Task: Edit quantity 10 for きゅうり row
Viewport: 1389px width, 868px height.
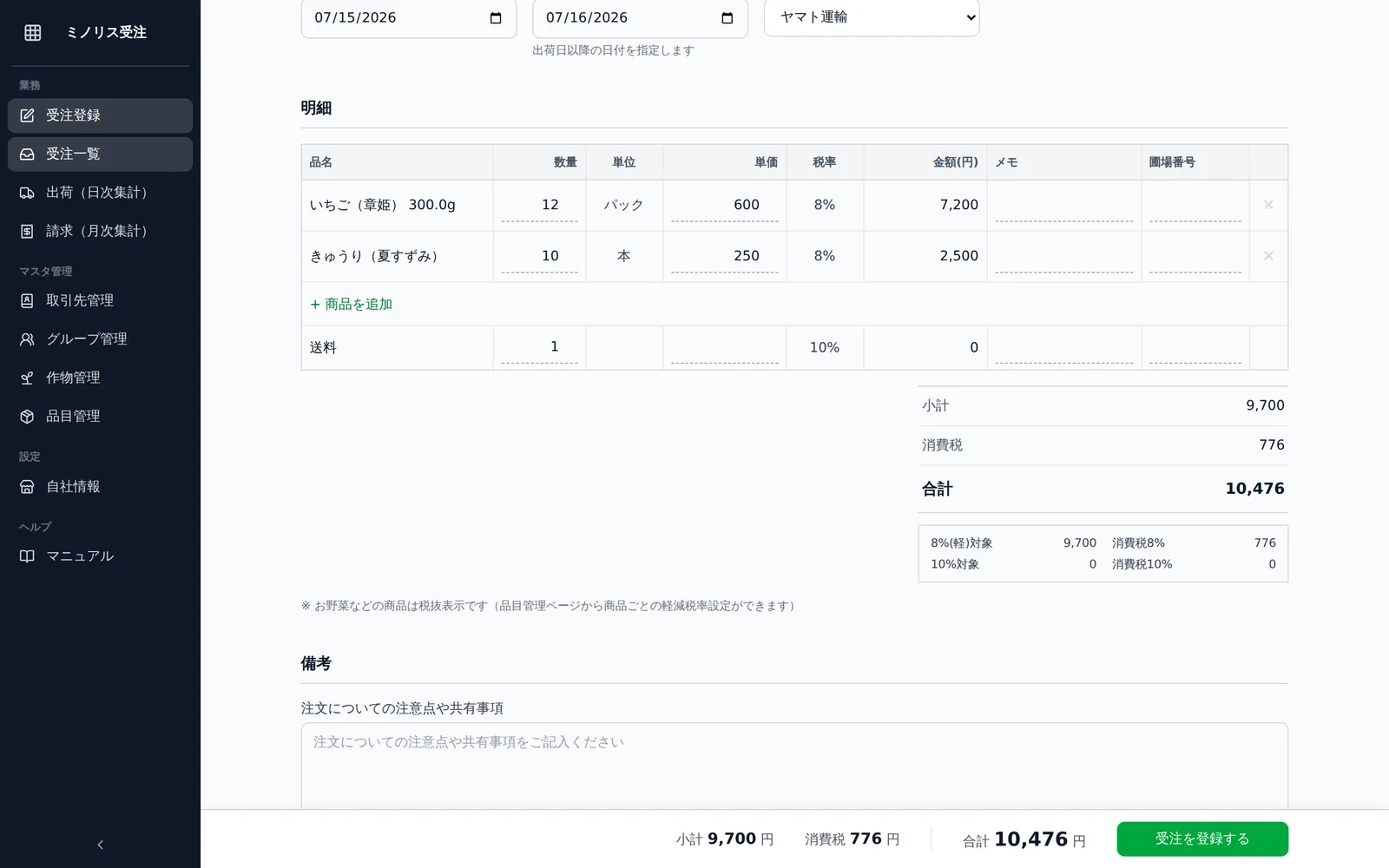Action: pos(539,257)
